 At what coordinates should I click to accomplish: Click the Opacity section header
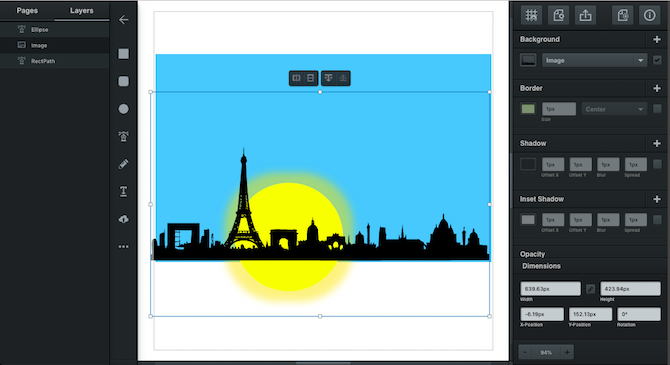coord(532,254)
